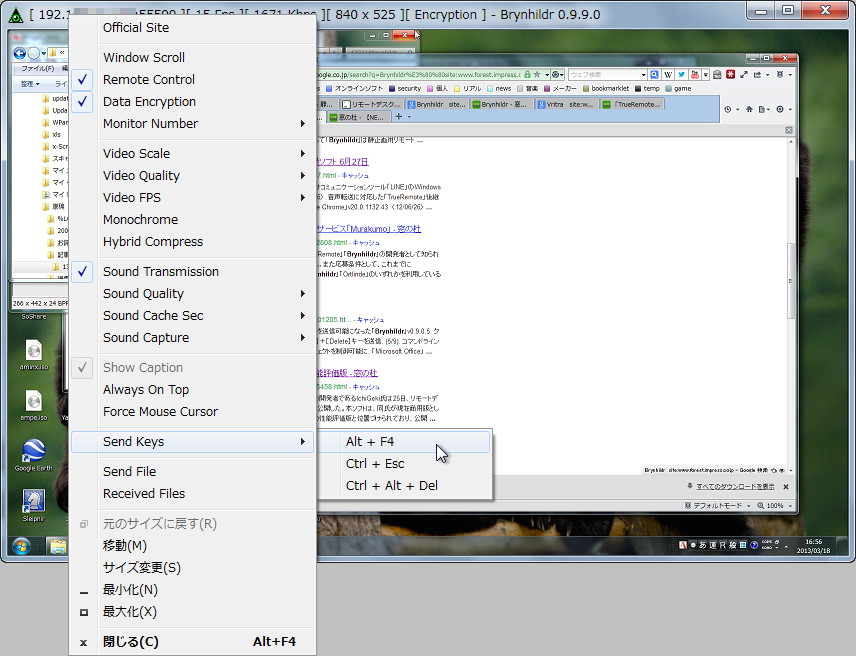
Task: Toggle Monochrome mode
Action: (x=192, y=219)
